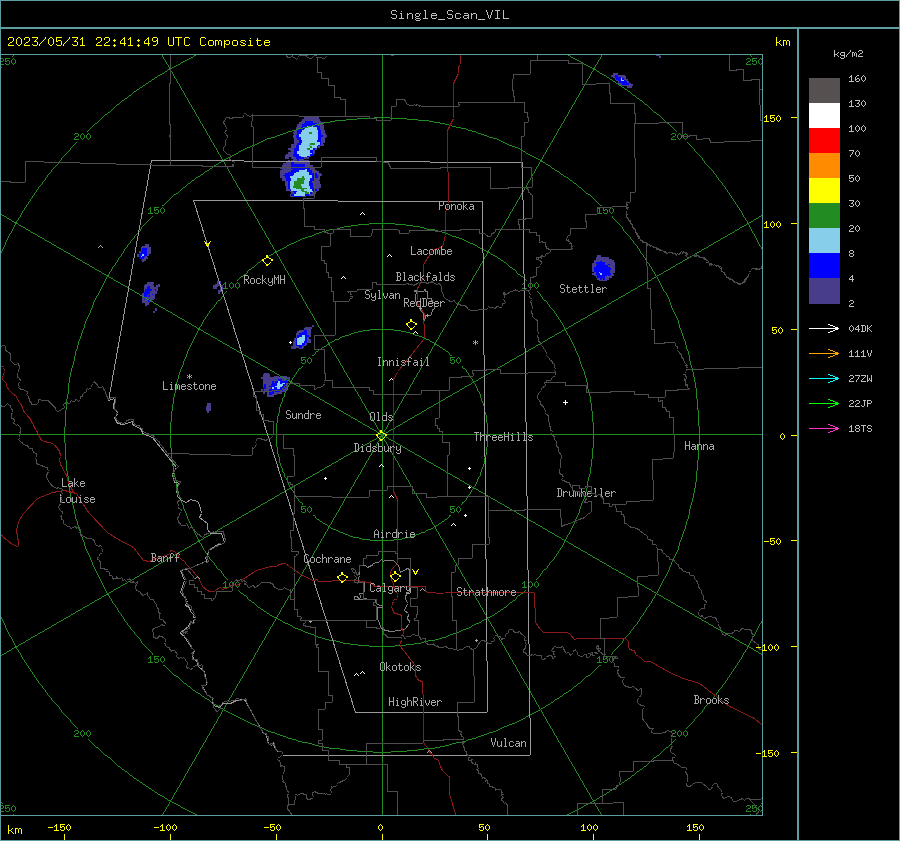Click the storm cell above Stettler
This screenshot has height=841, width=900.
coord(603,268)
